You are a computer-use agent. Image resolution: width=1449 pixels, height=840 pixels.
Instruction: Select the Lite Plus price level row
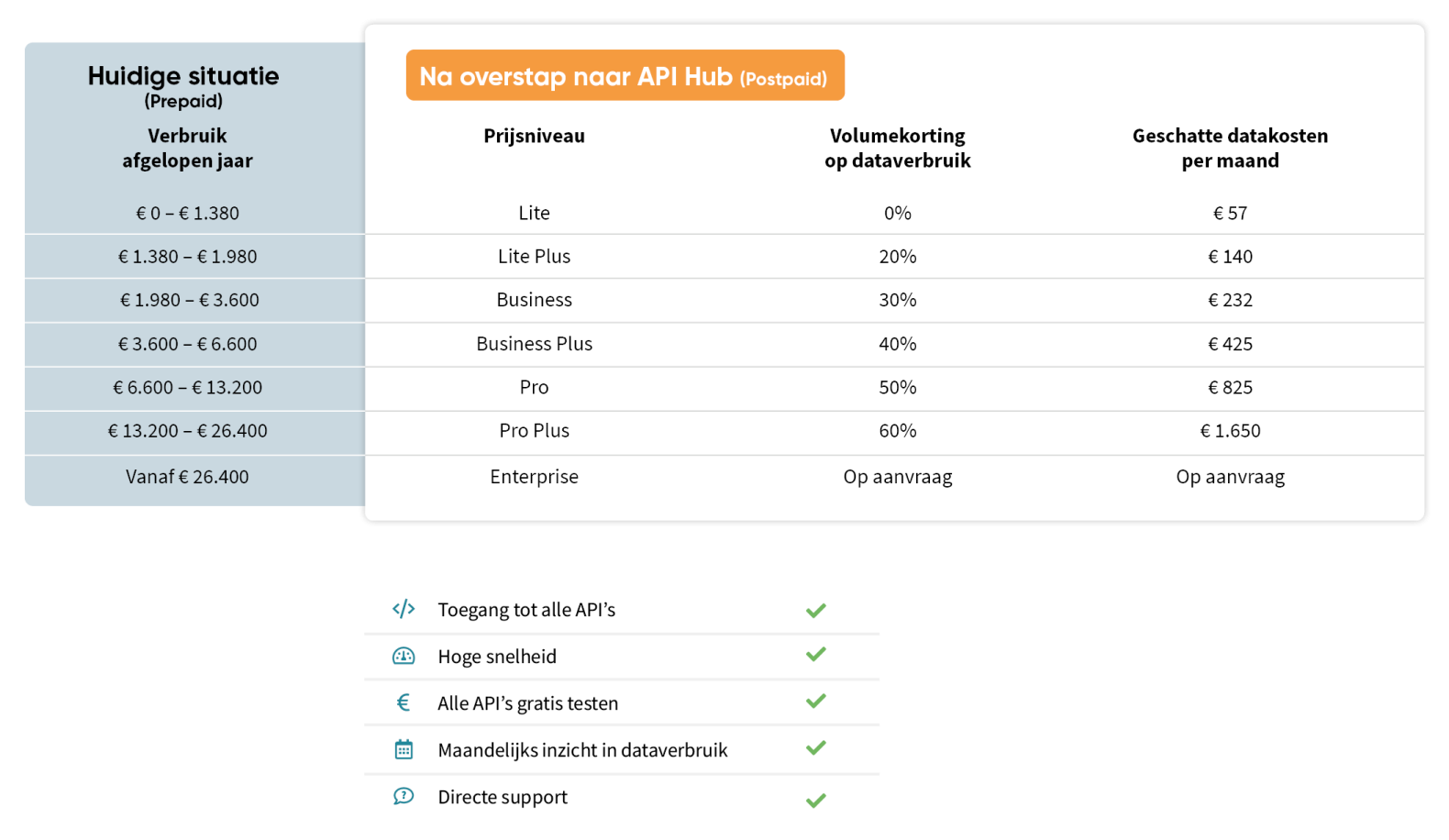click(534, 257)
